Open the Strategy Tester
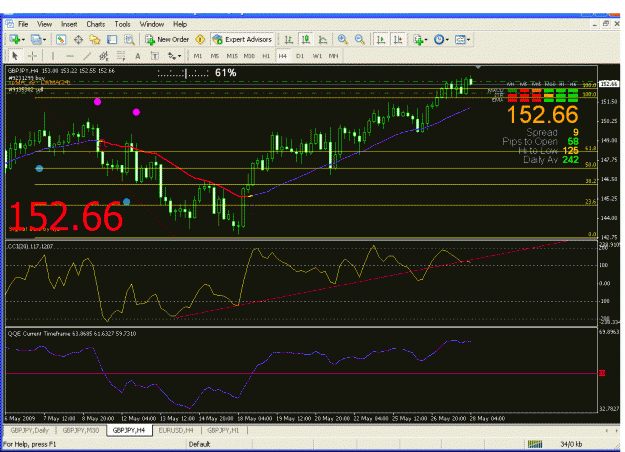The width and height of the screenshot is (625, 452). click(129, 39)
